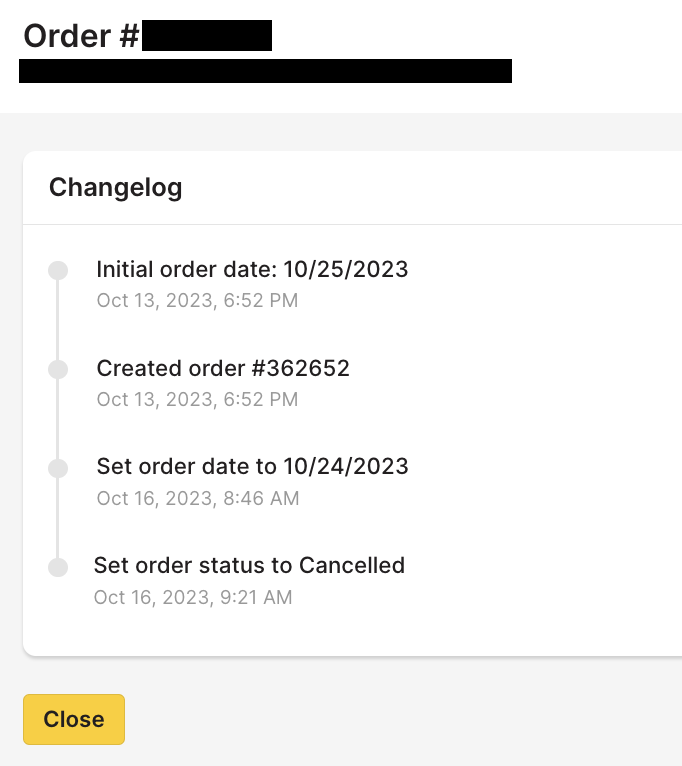Click the Created order timeline dot

coord(58,370)
